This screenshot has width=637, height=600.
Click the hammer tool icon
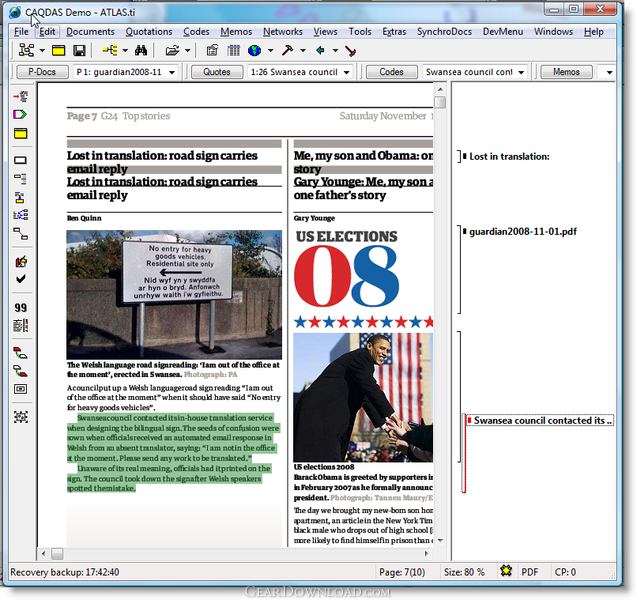pos(288,50)
